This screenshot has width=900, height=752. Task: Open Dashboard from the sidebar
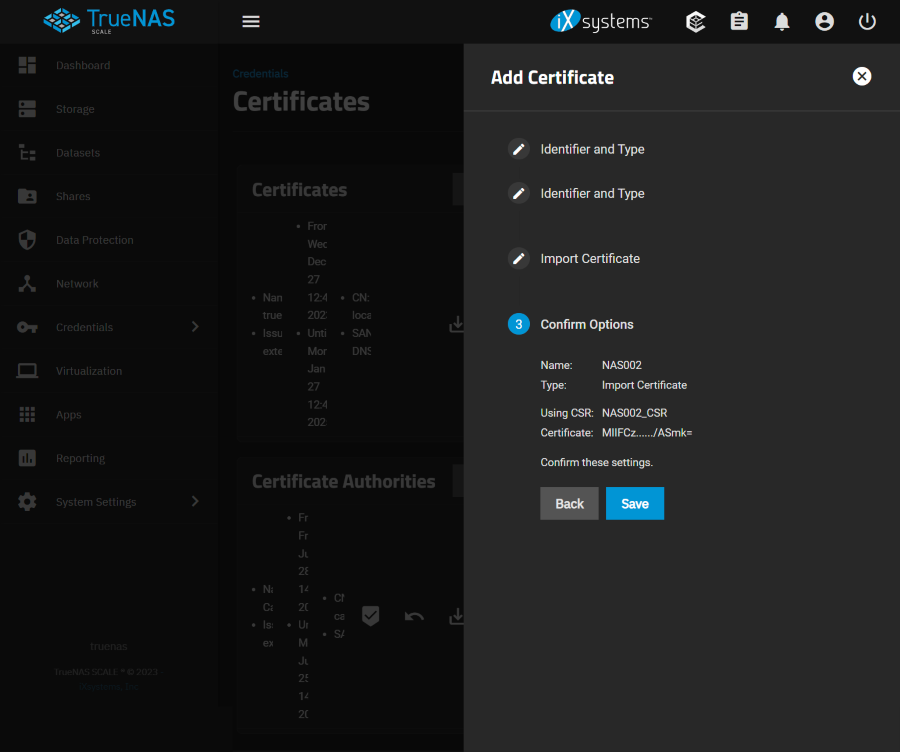point(83,66)
